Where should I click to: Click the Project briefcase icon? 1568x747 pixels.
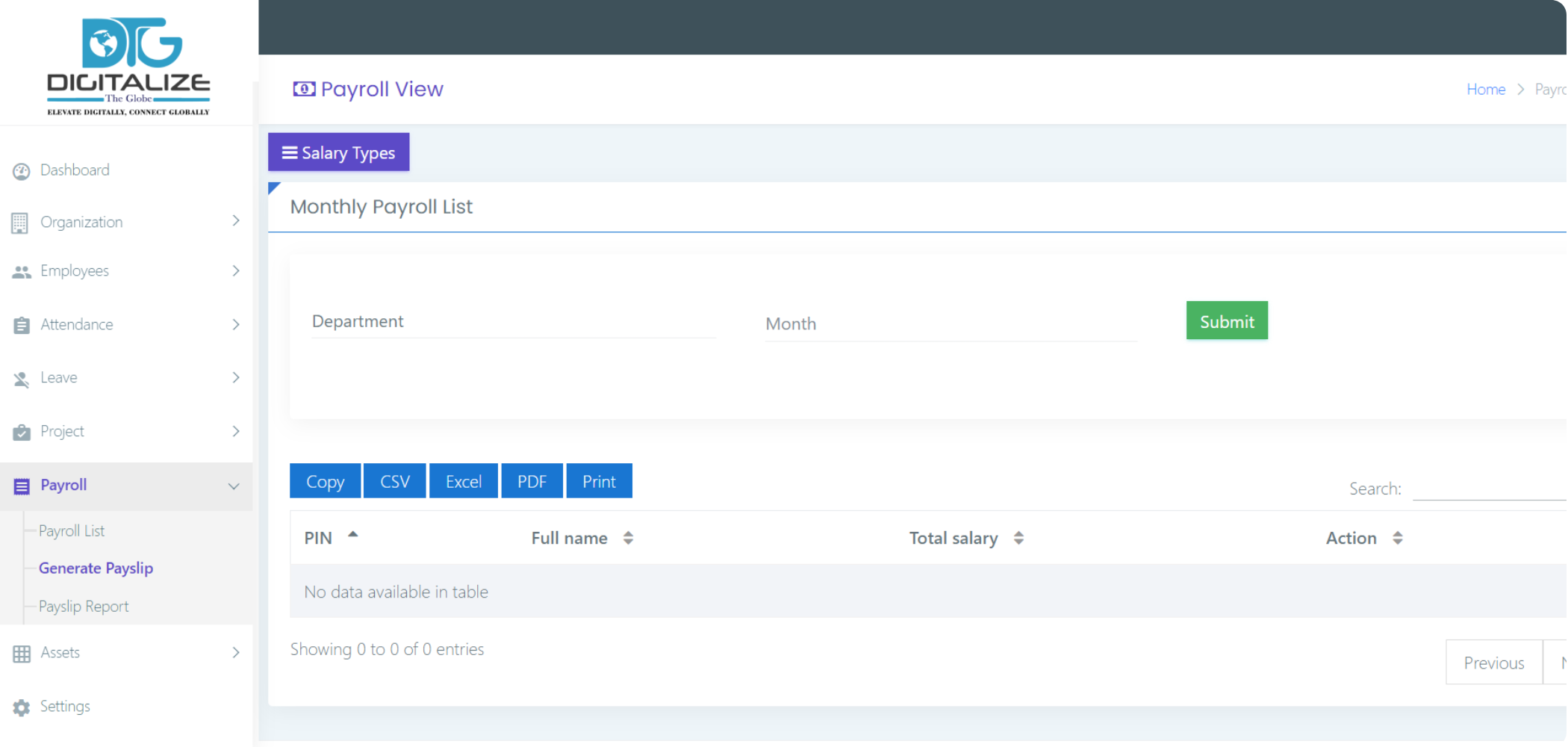coord(22,432)
